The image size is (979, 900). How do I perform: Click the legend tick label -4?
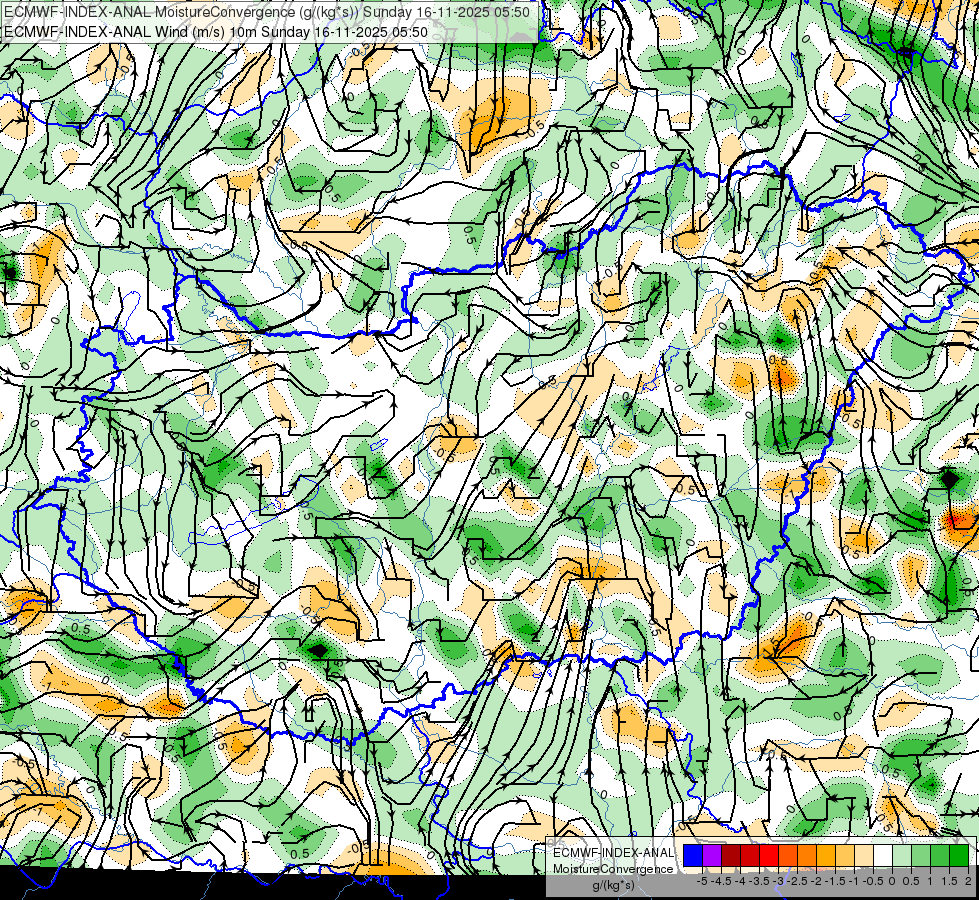pos(740,881)
